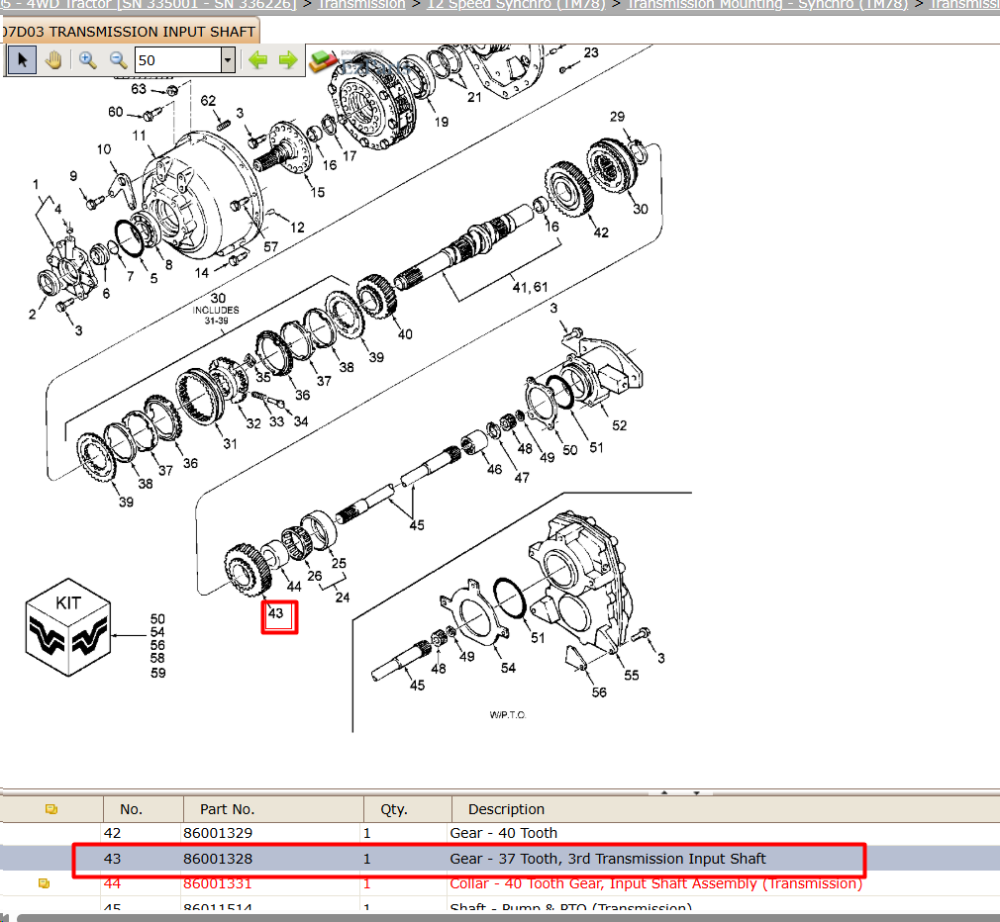Click callout number 56 in the diagram
The height and width of the screenshot is (922, 1000).
click(x=599, y=692)
